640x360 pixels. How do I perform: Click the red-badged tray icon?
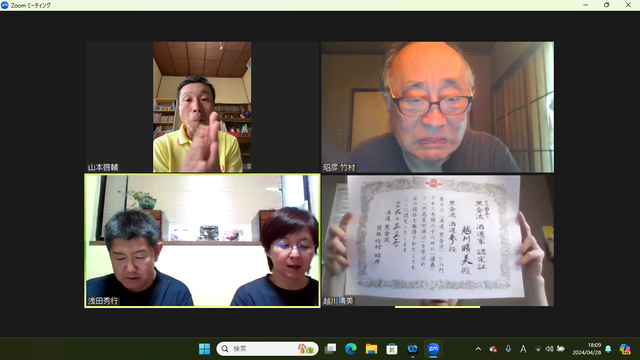pos(493,349)
